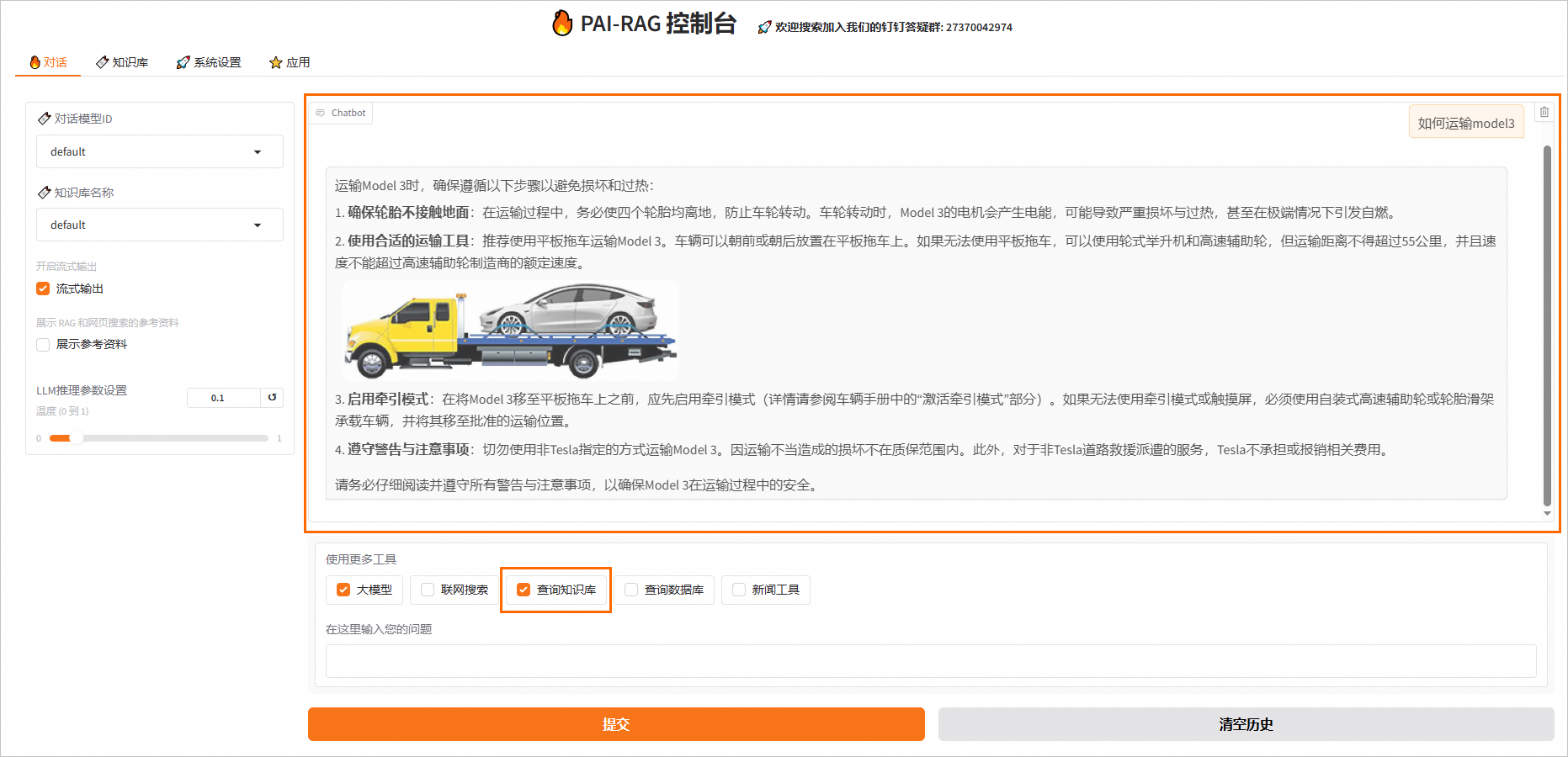Enable the 查询数据库 checkbox
This screenshot has width=1568, height=757.
click(x=631, y=590)
